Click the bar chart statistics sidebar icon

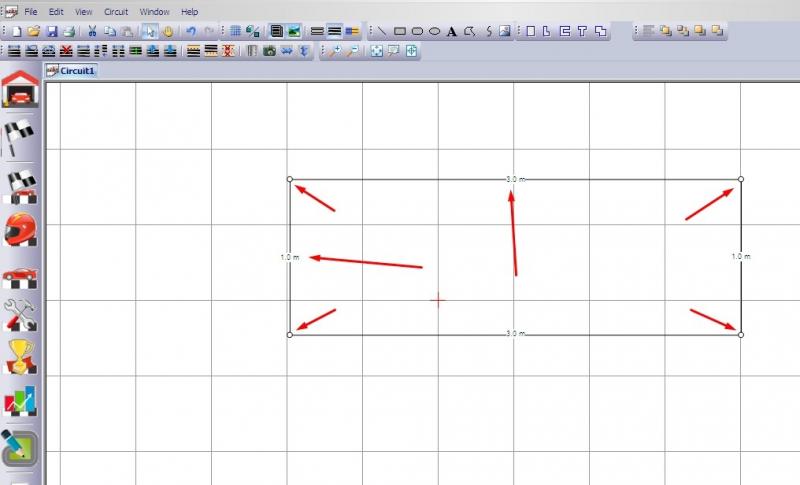tap(20, 402)
